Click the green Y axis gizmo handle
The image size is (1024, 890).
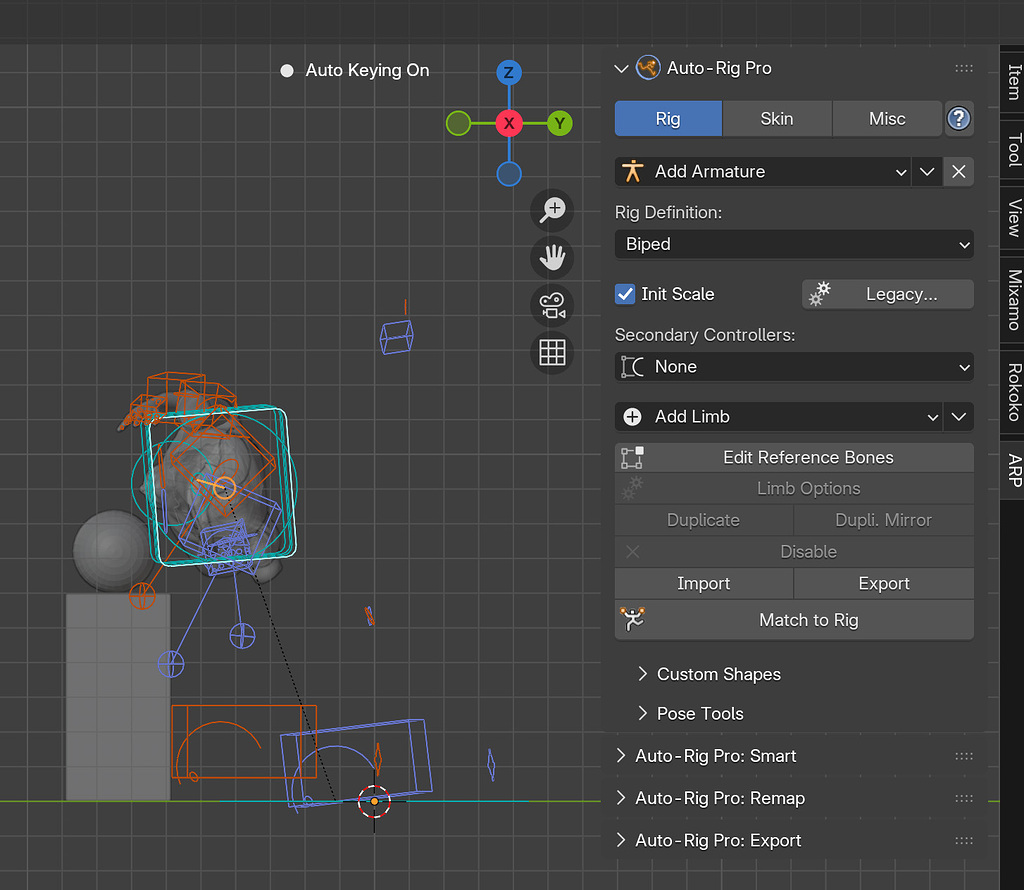coord(560,123)
